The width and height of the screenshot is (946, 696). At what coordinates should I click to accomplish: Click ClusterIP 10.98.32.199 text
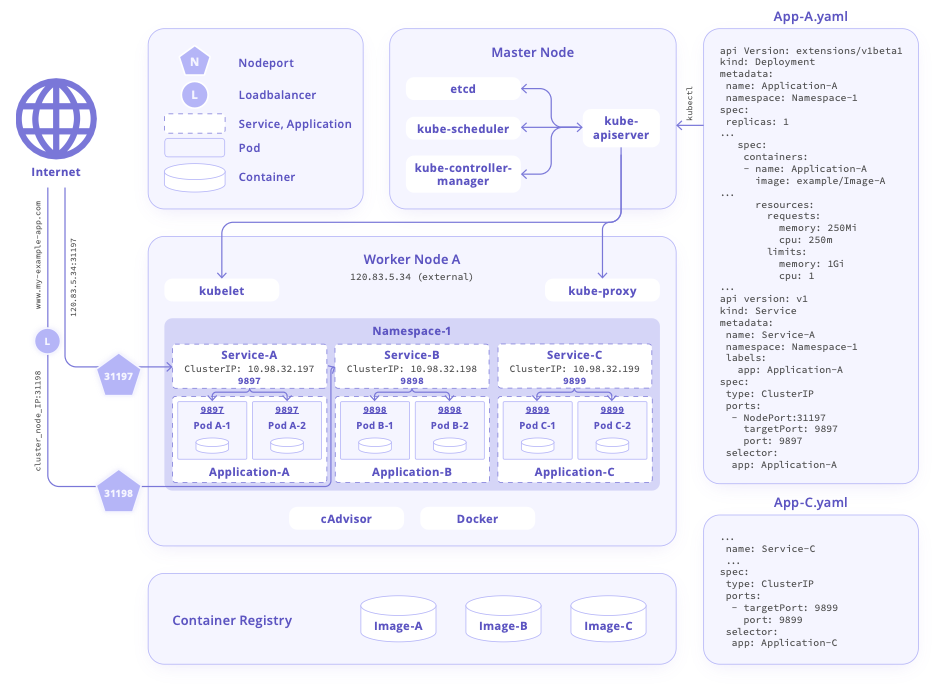574,369
